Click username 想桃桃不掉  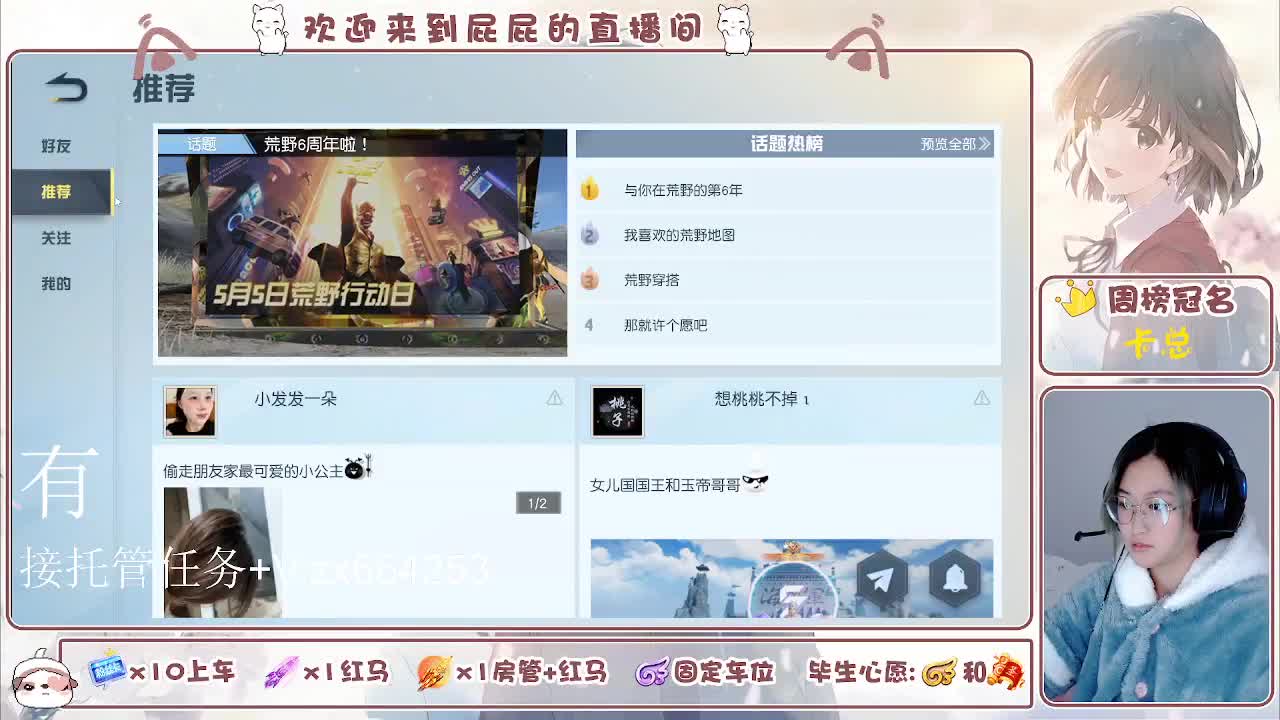(x=761, y=399)
